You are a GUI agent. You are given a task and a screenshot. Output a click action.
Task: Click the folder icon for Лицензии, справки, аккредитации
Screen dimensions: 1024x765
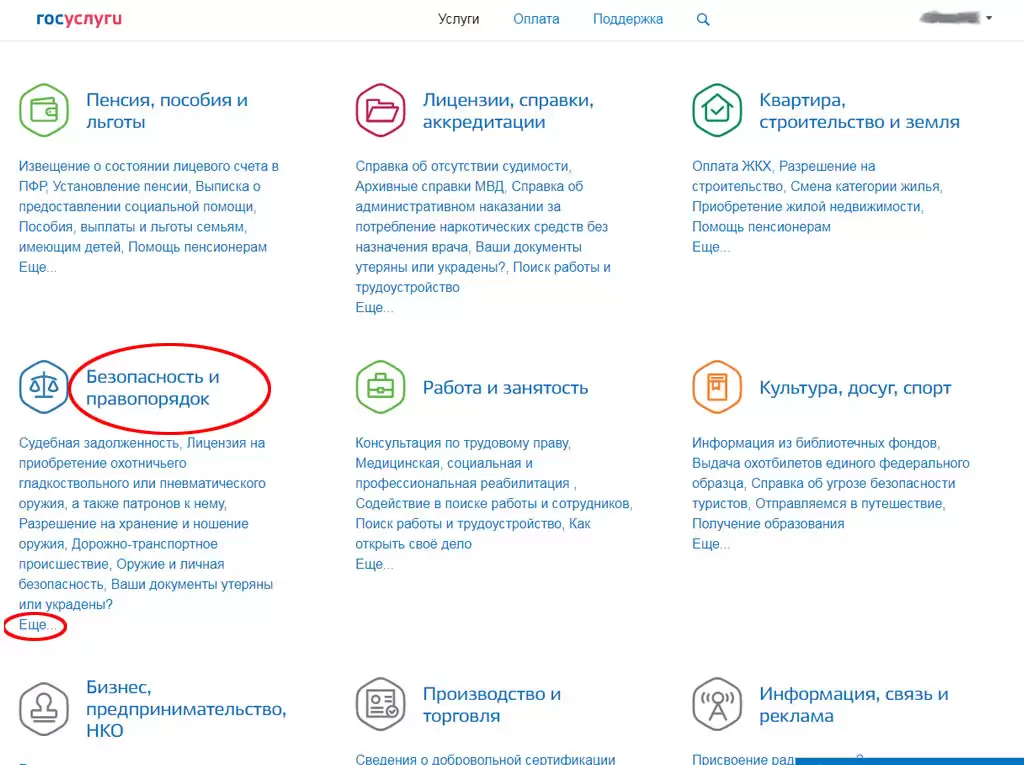[380, 110]
